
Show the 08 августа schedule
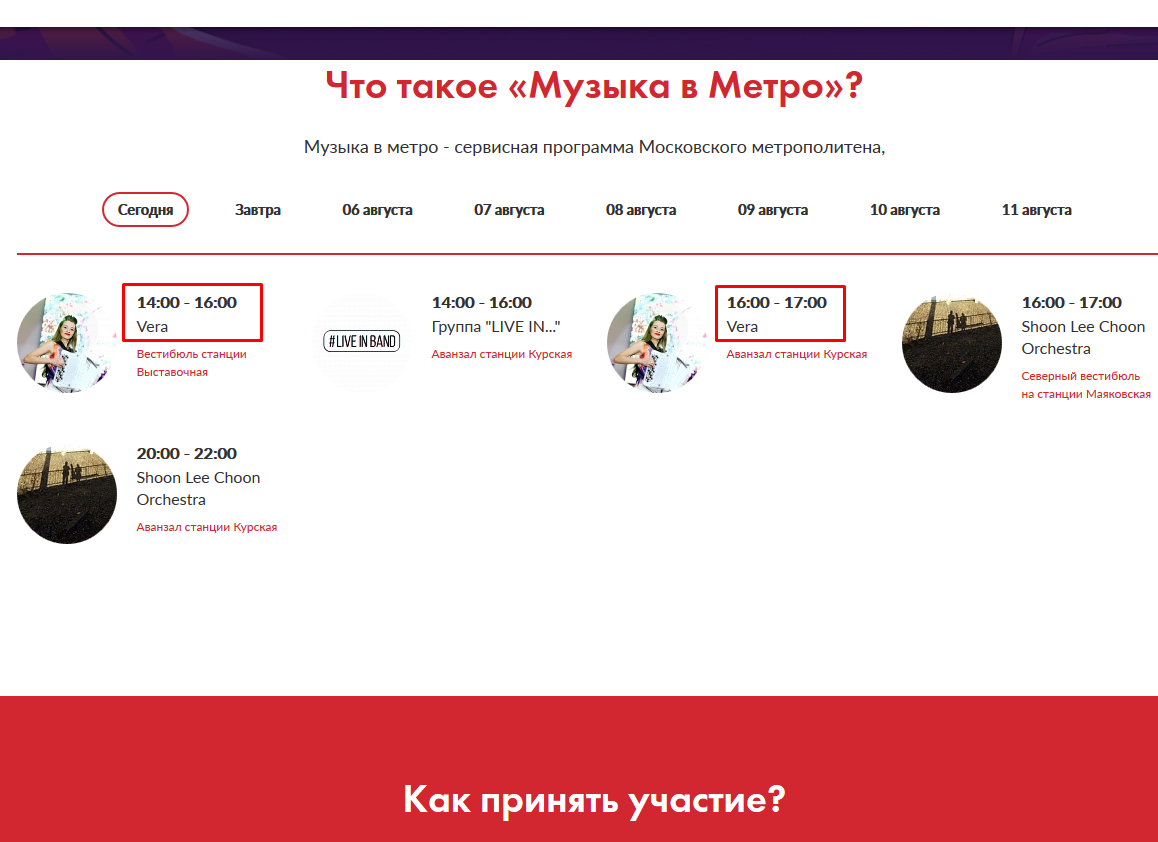point(641,210)
